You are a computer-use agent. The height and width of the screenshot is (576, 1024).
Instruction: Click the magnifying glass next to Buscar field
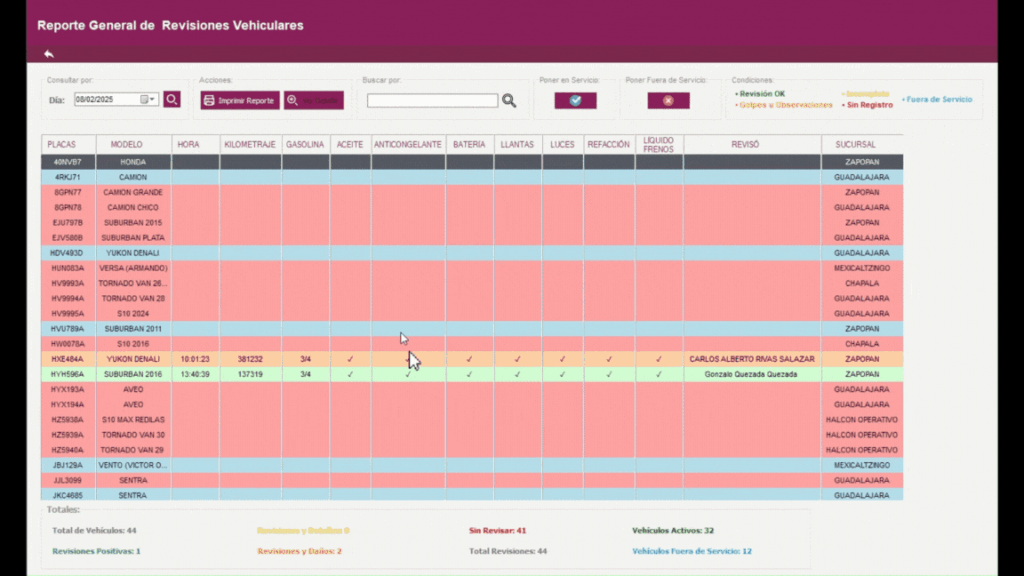pos(509,101)
